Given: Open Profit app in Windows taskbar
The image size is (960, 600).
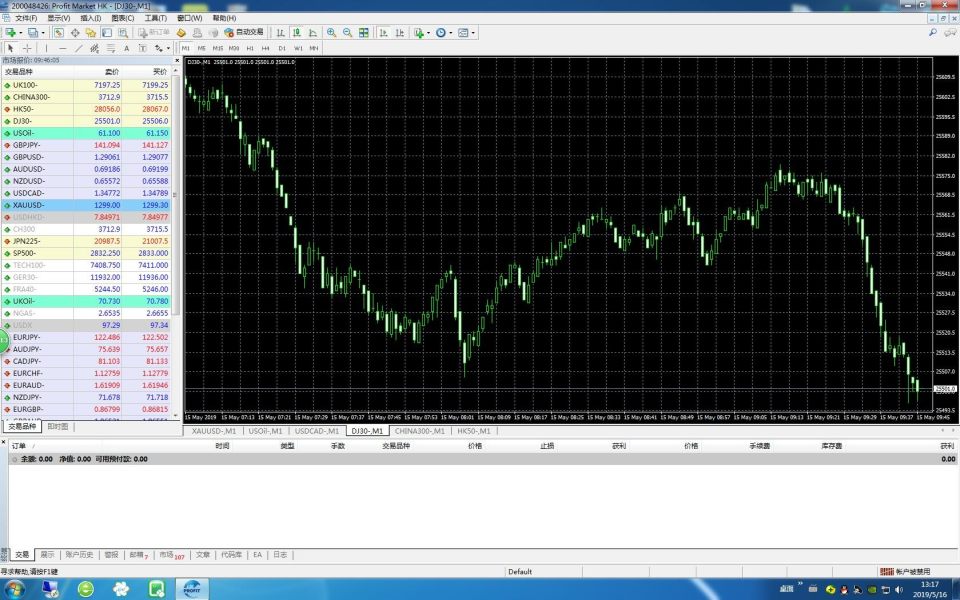Looking at the screenshot, I should point(192,589).
